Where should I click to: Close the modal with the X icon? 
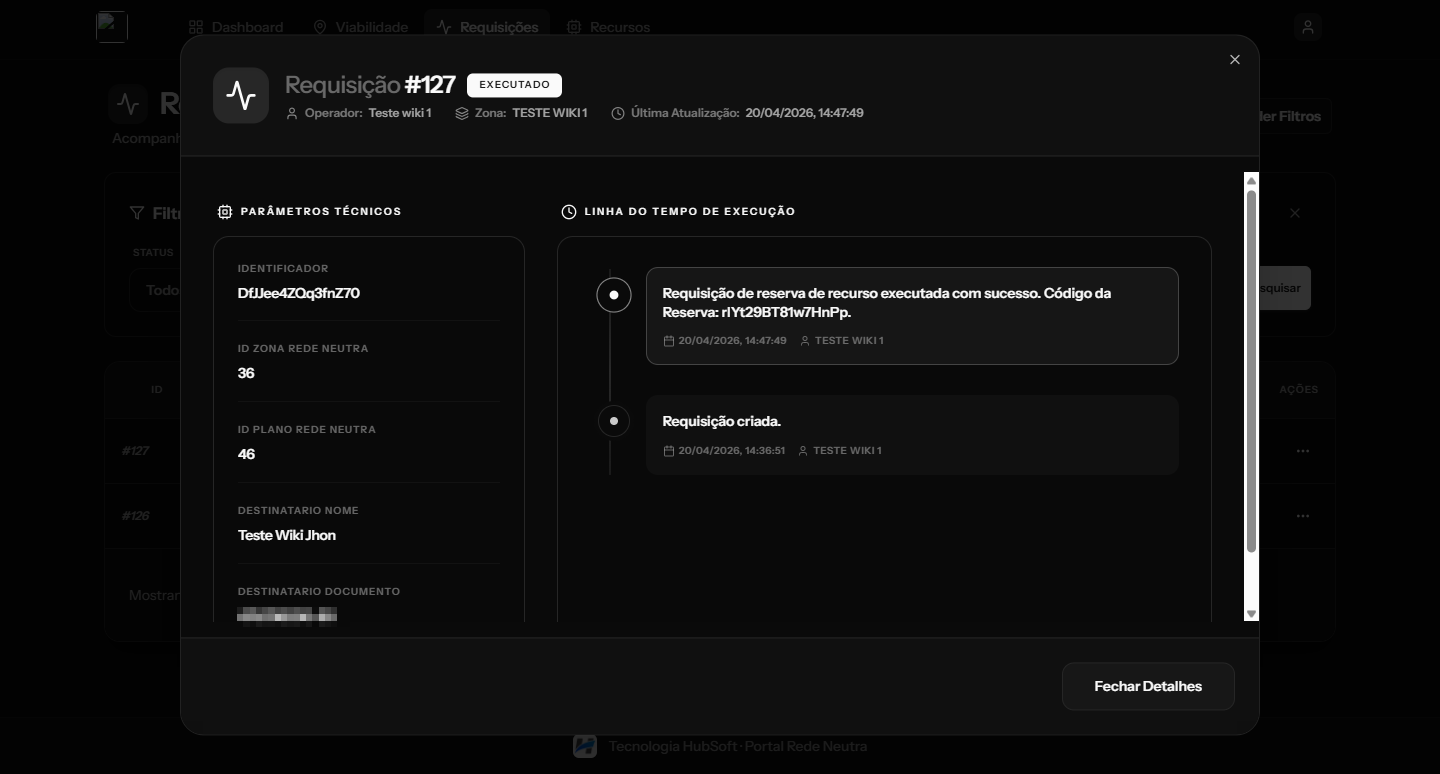(1235, 60)
